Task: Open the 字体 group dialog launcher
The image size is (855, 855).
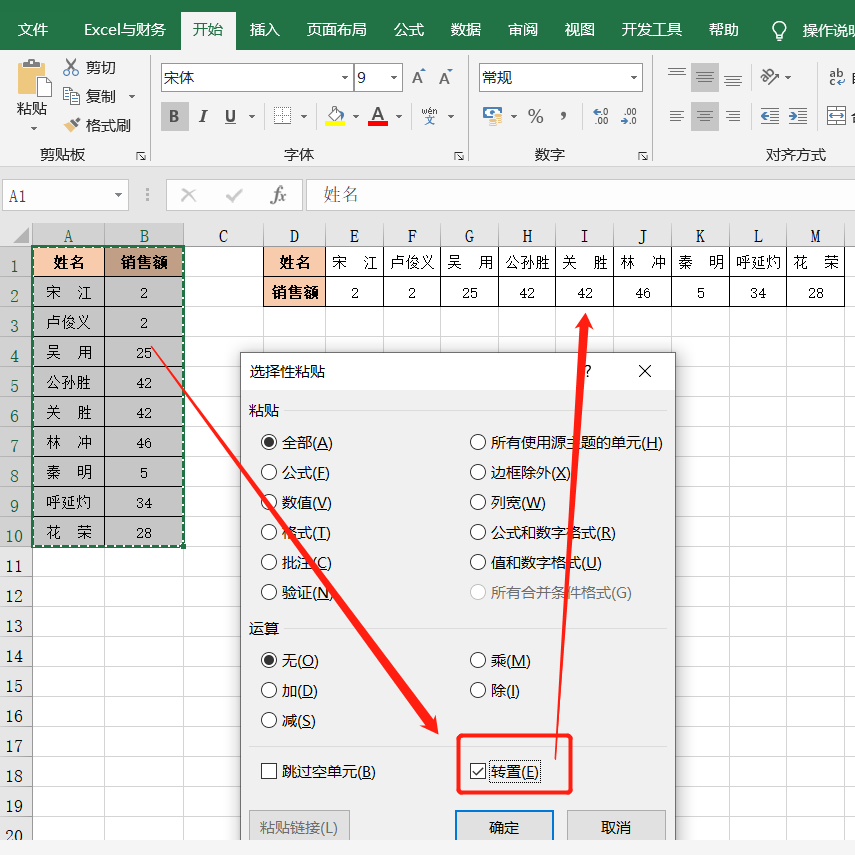Action: [x=459, y=156]
